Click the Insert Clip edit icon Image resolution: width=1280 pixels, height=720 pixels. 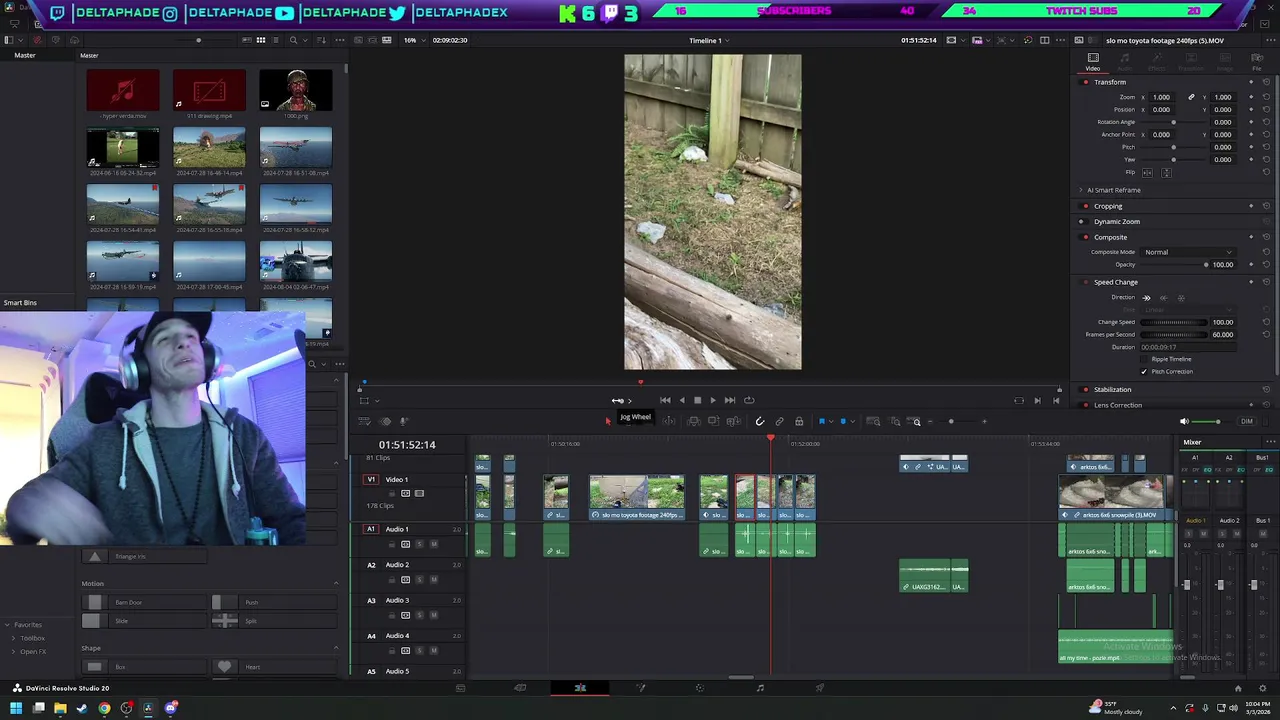click(x=694, y=422)
